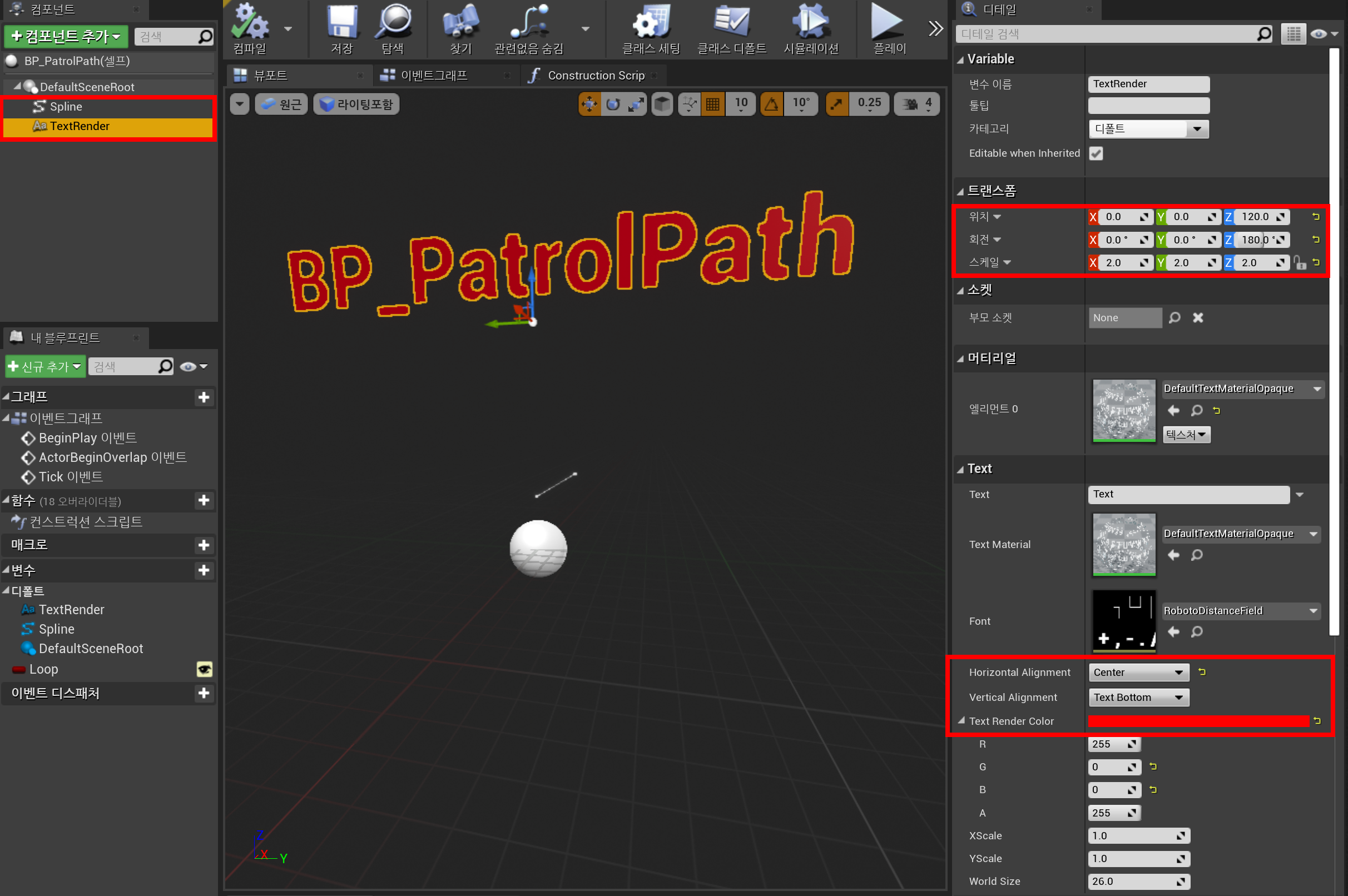The width and height of the screenshot is (1348, 896).
Task: Open Class Settings (클래스 세팅) icon
Action: (651, 23)
